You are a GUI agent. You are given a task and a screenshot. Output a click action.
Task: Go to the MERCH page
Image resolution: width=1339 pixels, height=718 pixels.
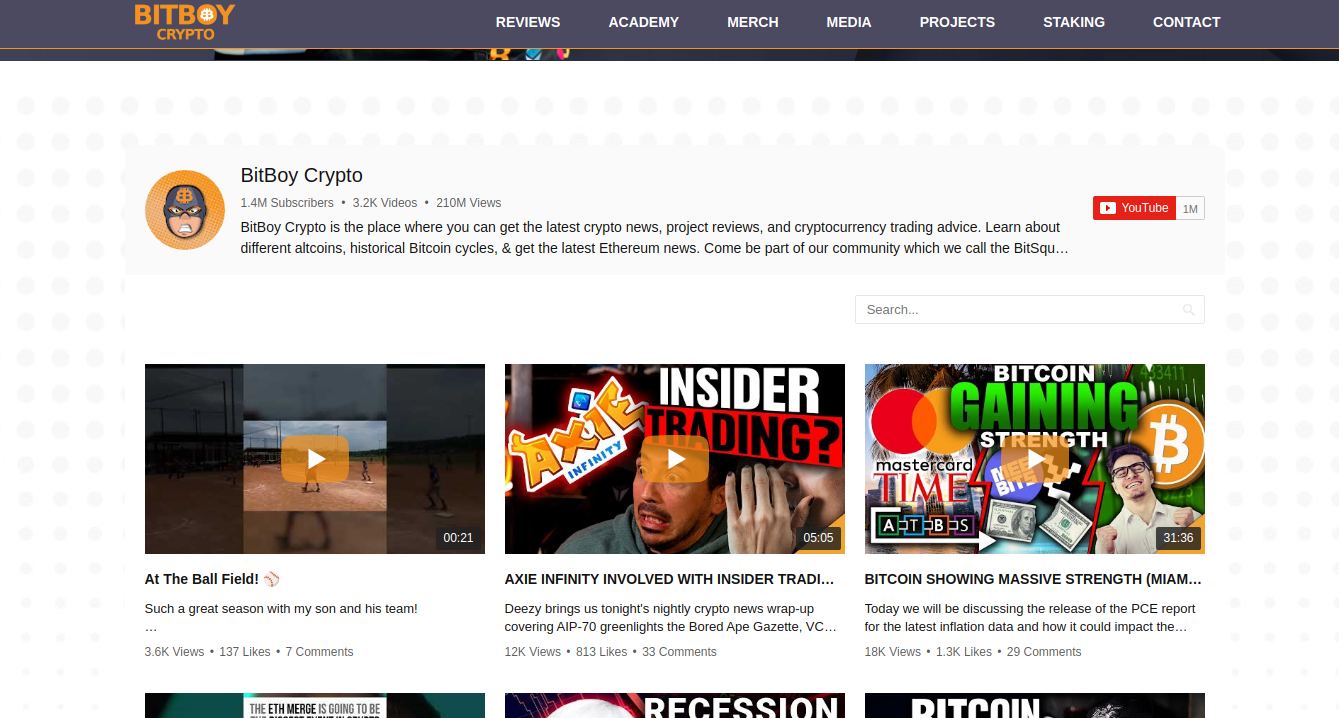tap(753, 22)
